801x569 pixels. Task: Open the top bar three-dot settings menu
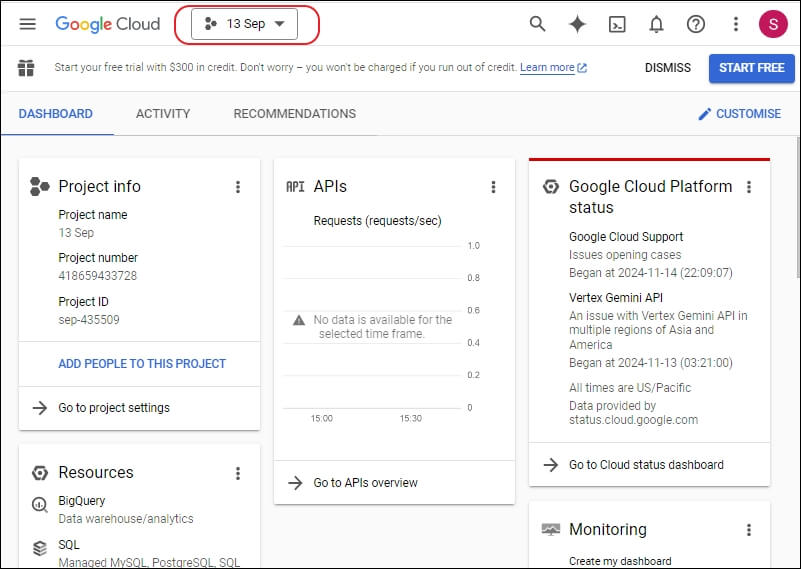(x=736, y=24)
